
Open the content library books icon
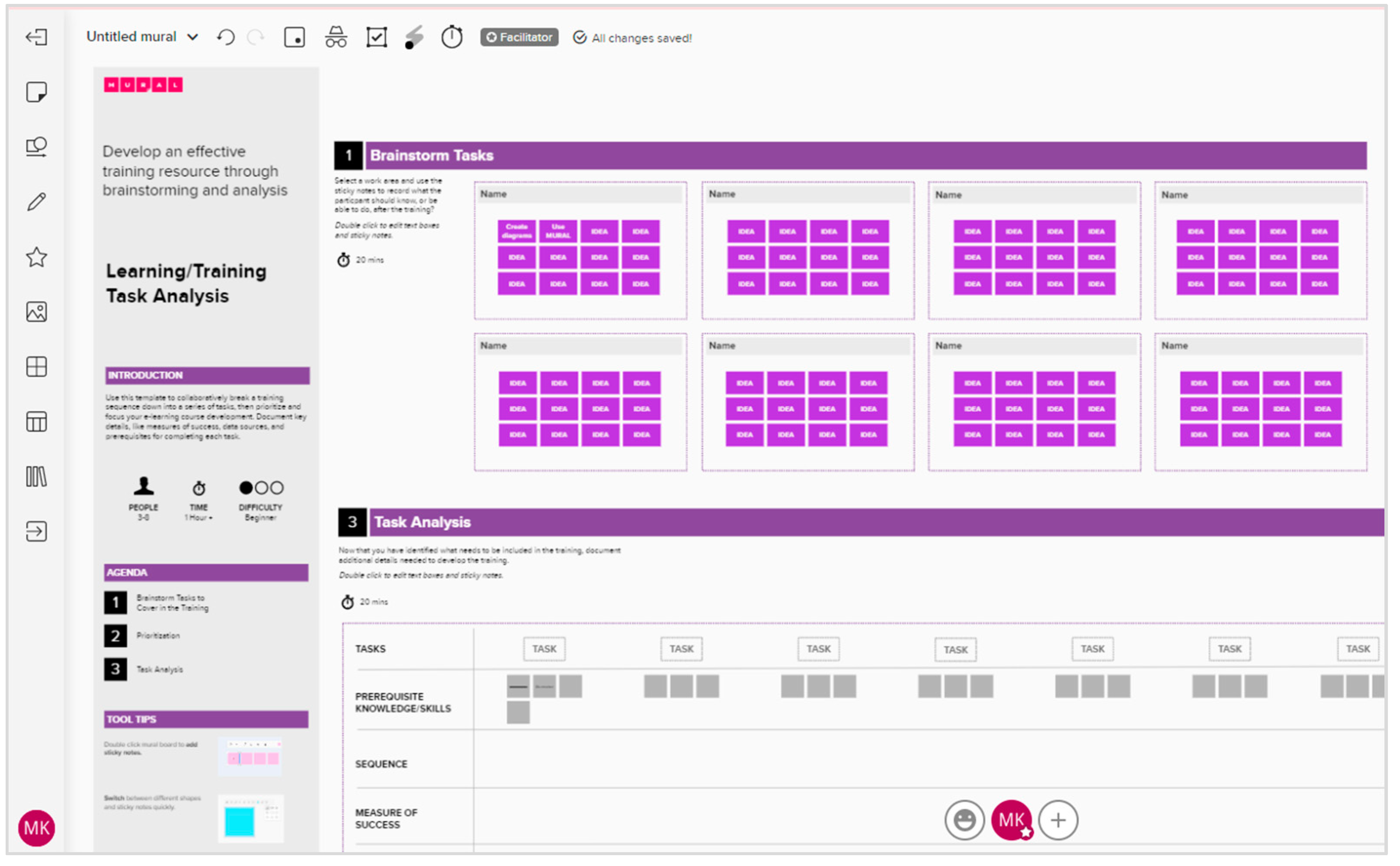tap(36, 477)
